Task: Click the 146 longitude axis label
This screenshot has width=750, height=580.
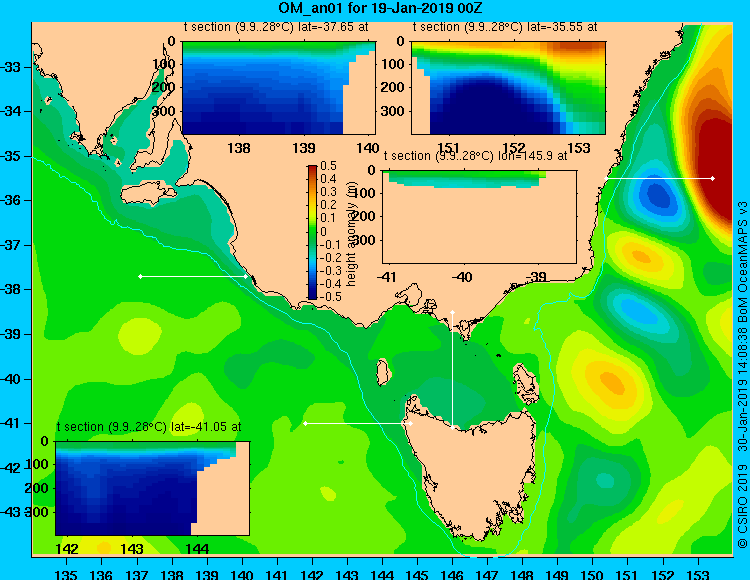Action: (x=452, y=575)
